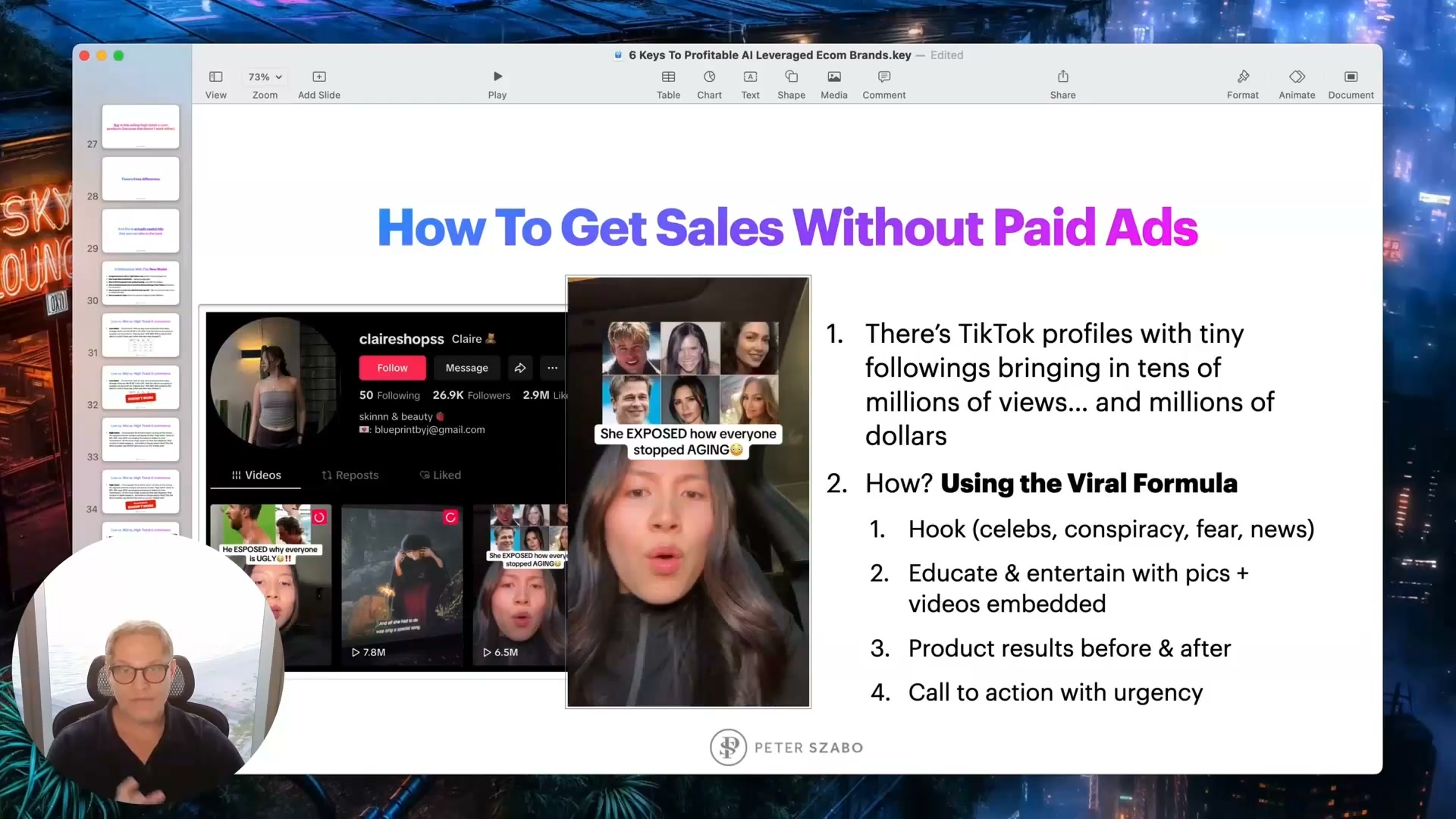Image resolution: width=1456 pixels, height=819 pixels.
Task: Click the slide title 'How To Get Sales Without Paid Ads'
Action: (x=787, y=227)
